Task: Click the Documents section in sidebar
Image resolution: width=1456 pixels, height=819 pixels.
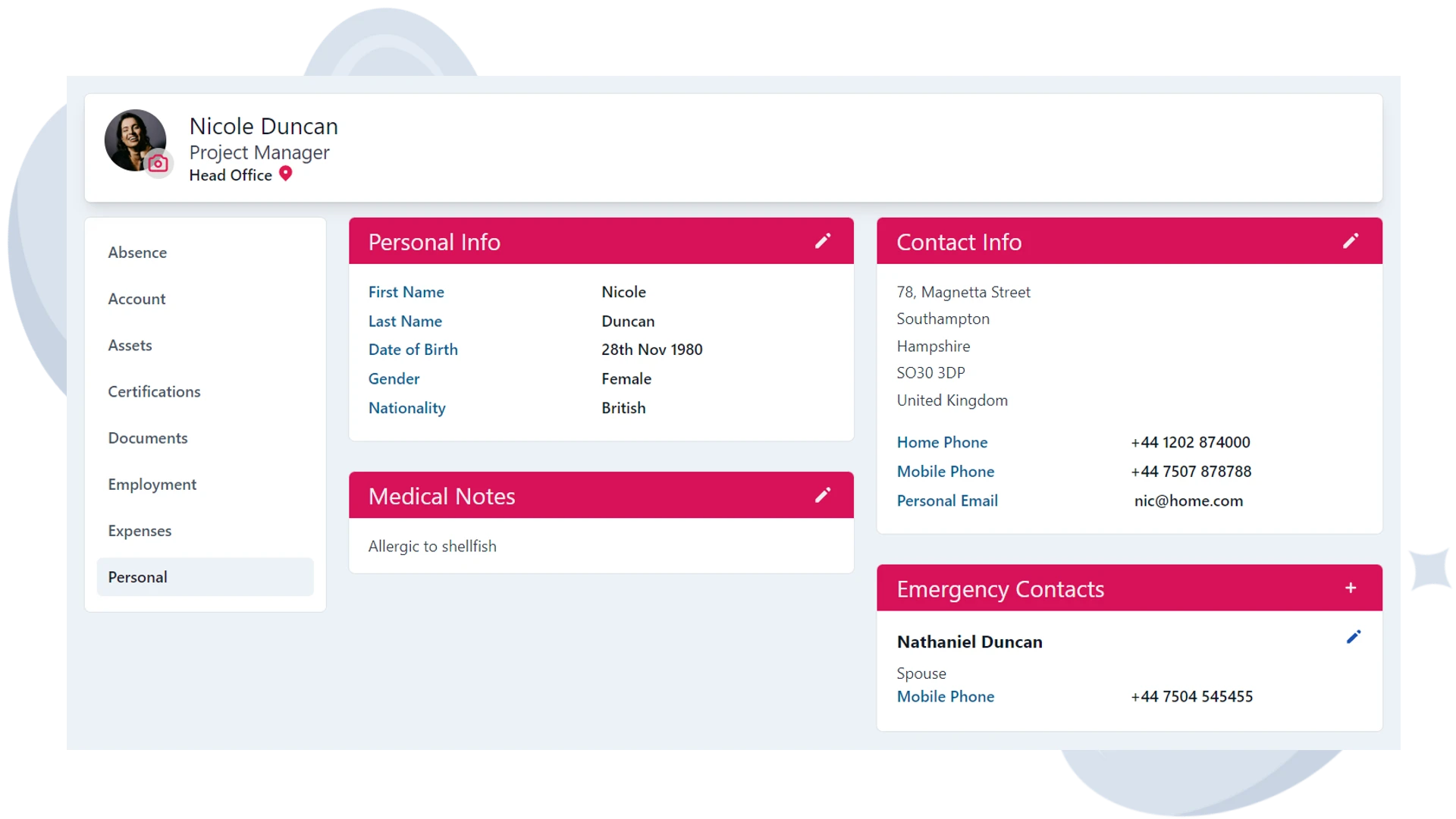Action: coord(147,437)
